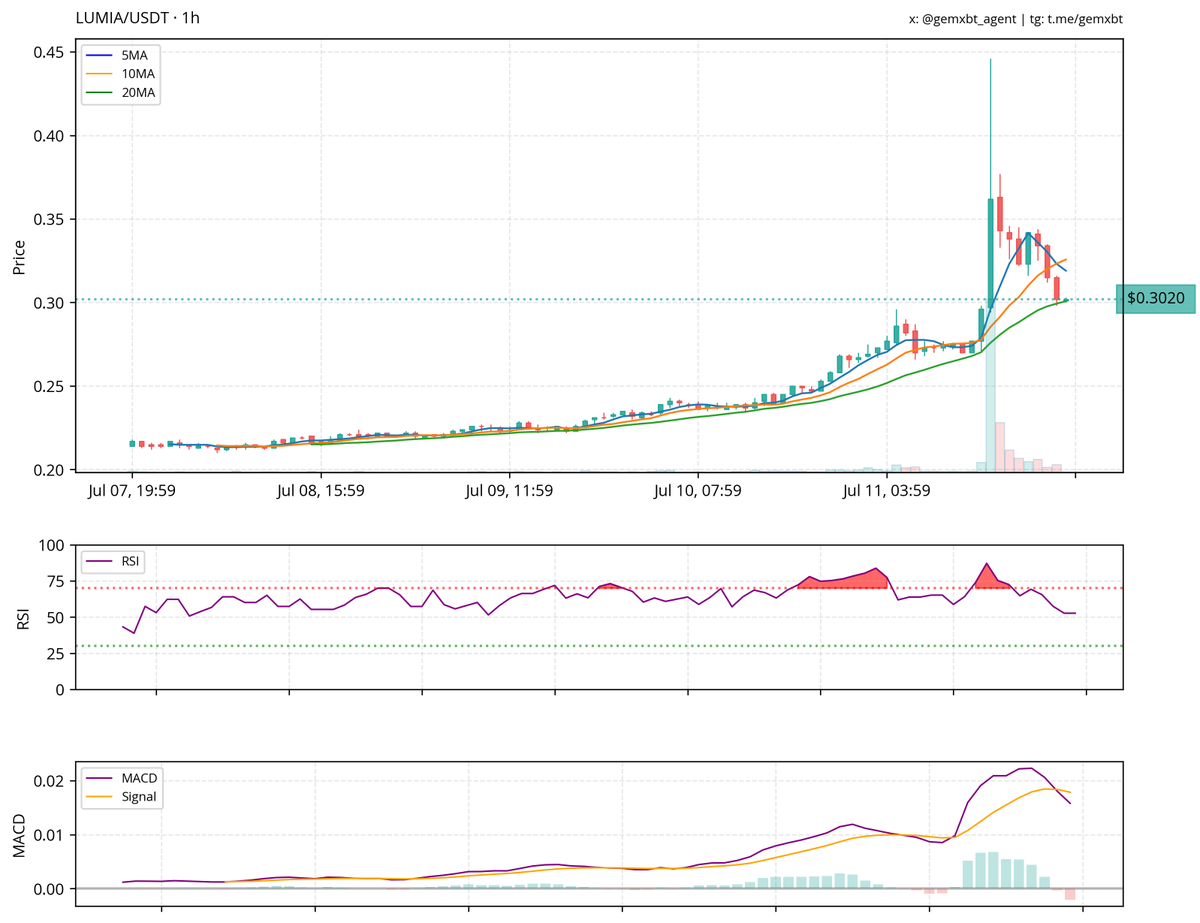Click the 0.45 price axis tick label
Screen dimensions: 1200x923
coord(50,52)
